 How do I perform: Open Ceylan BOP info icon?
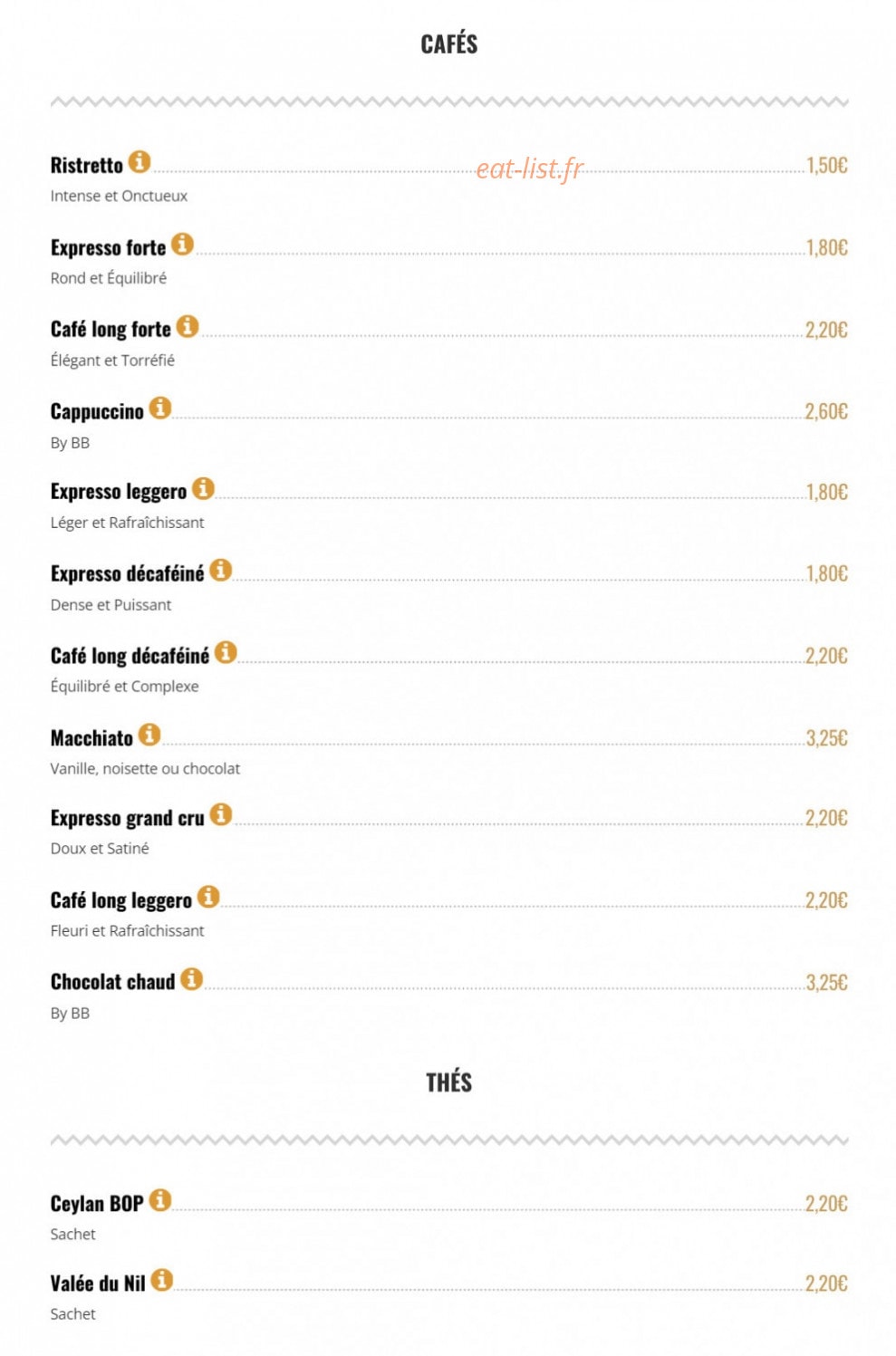[x=160, y=1200]
